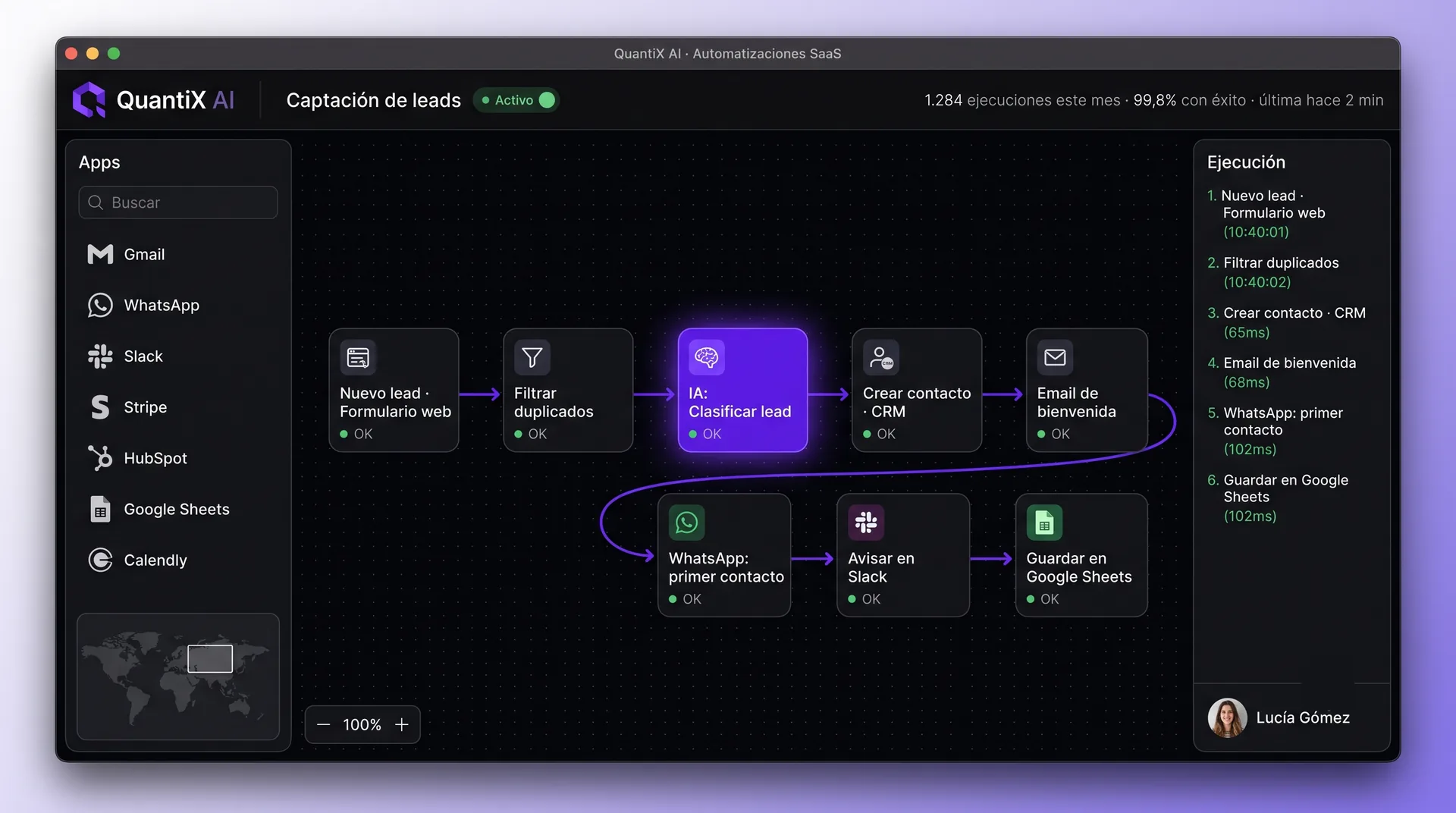
Task: Click the minimap viewport rectangle
Action: click(x=210, y=658)
